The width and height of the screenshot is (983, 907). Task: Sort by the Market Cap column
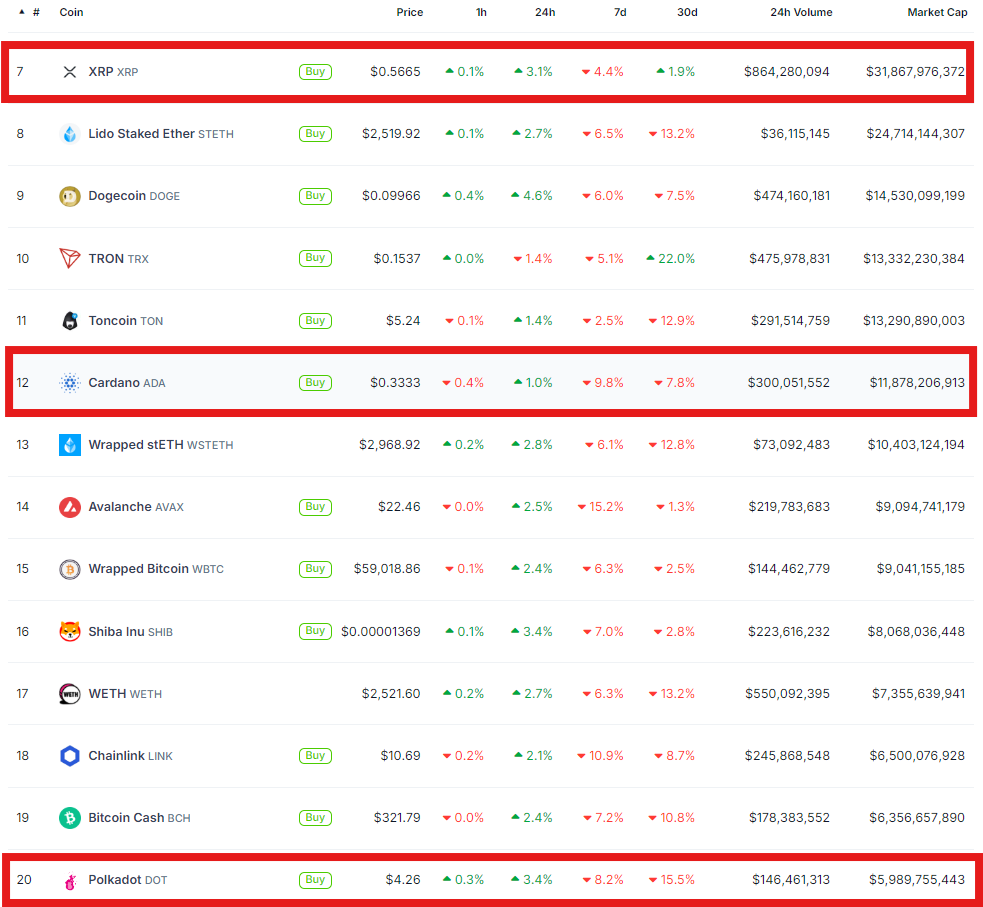click(937, 12)
